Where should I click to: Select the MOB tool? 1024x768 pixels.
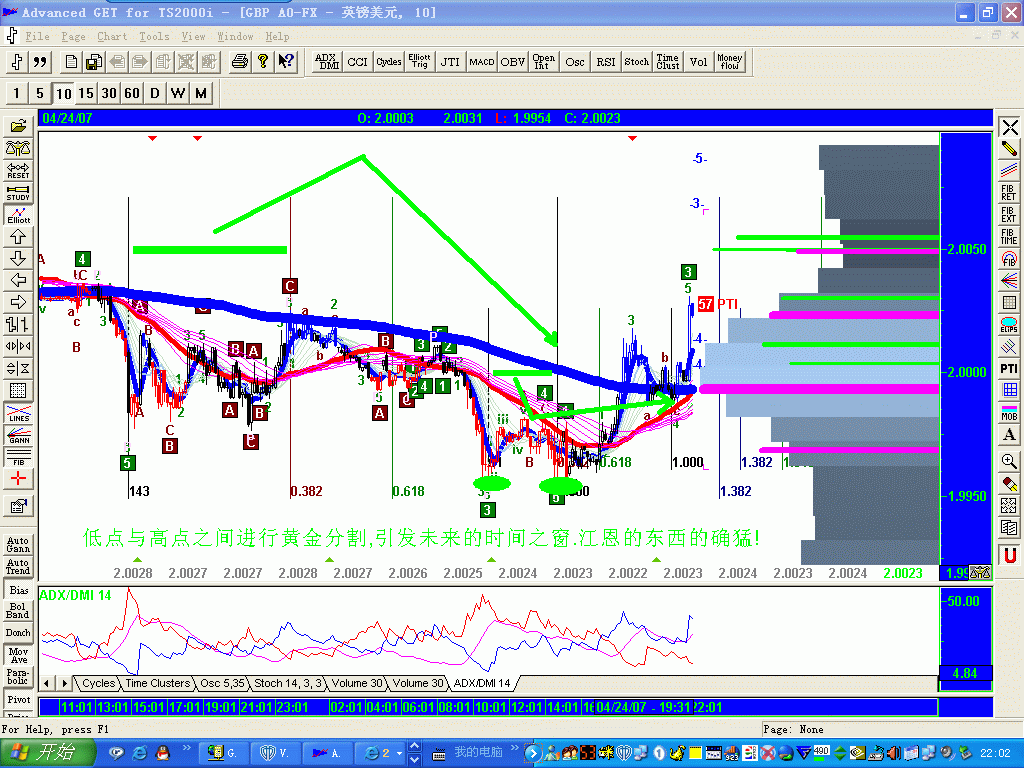1009,413
